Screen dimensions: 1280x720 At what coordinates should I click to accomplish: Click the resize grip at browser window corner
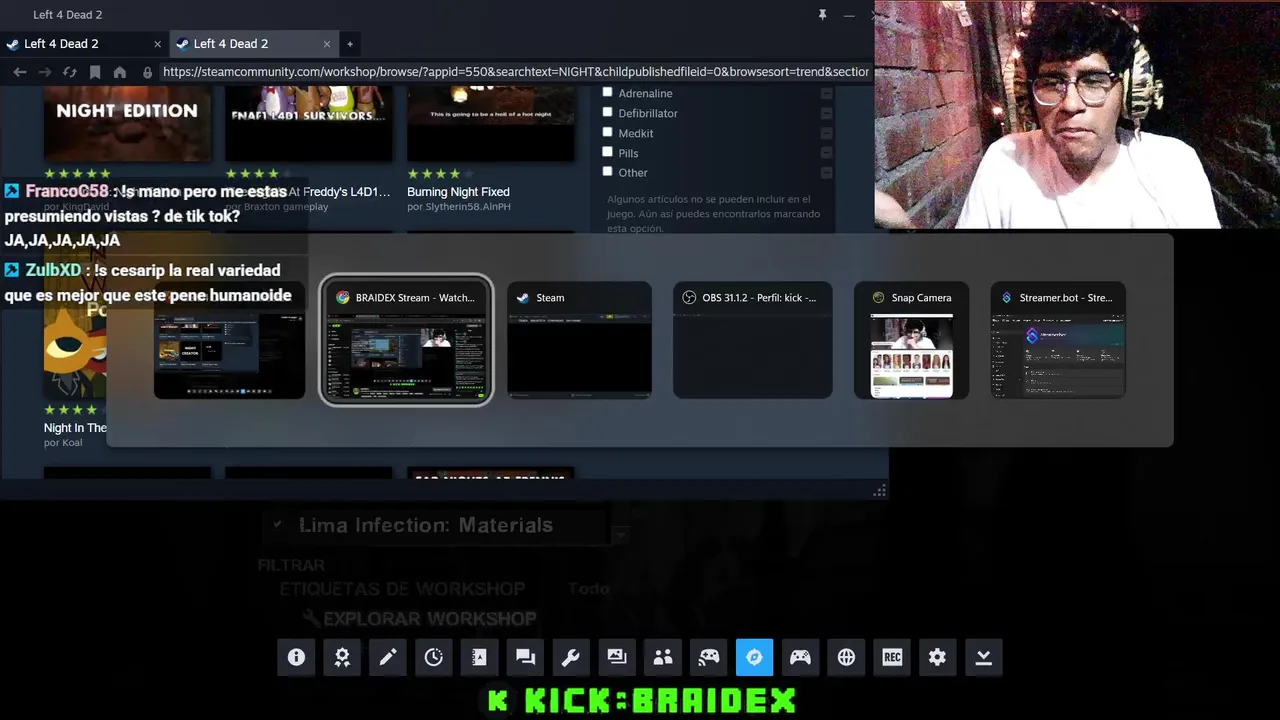point(880,491)
